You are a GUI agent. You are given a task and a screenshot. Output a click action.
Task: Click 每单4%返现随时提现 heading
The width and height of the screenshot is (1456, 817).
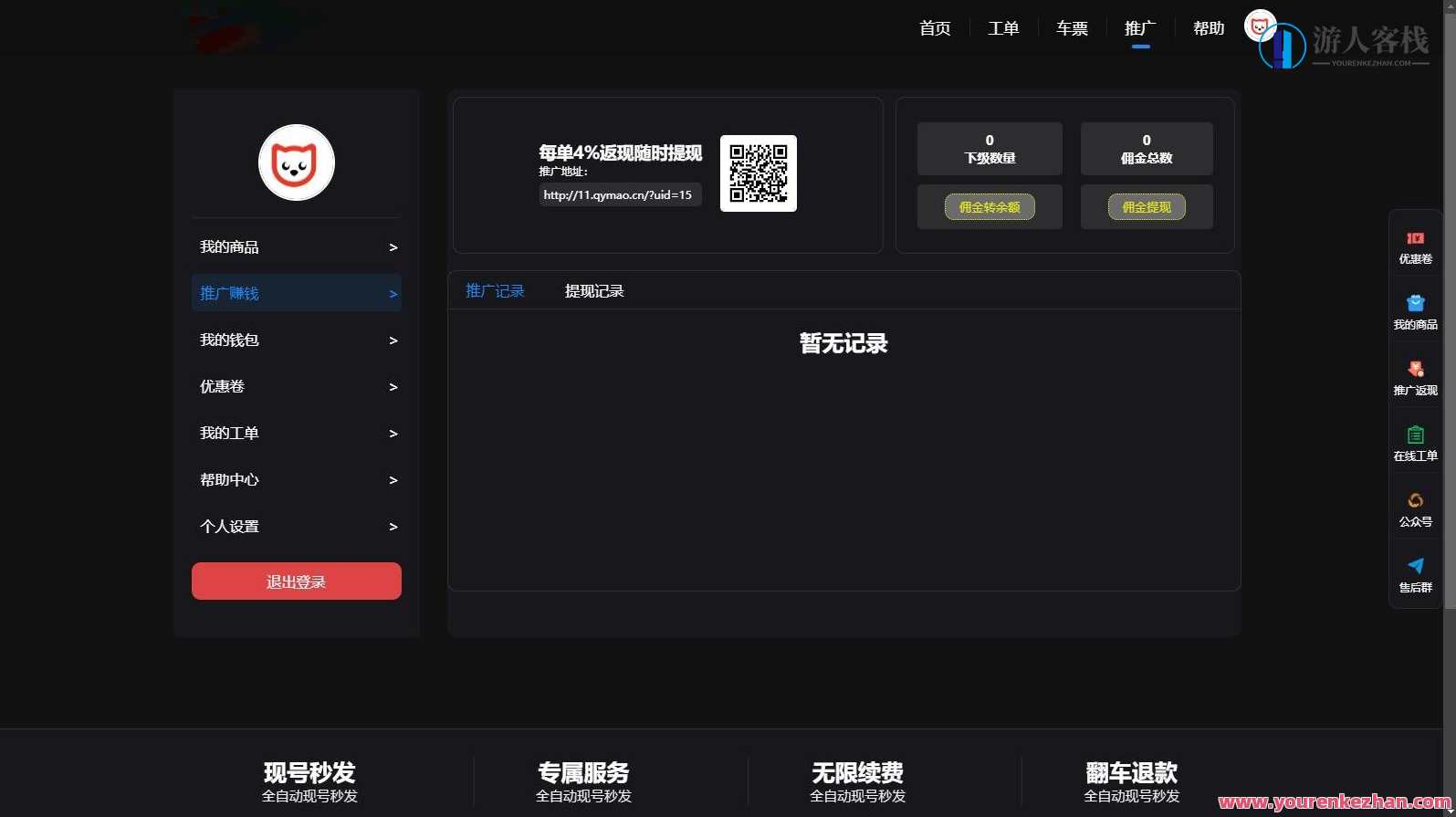621,152
